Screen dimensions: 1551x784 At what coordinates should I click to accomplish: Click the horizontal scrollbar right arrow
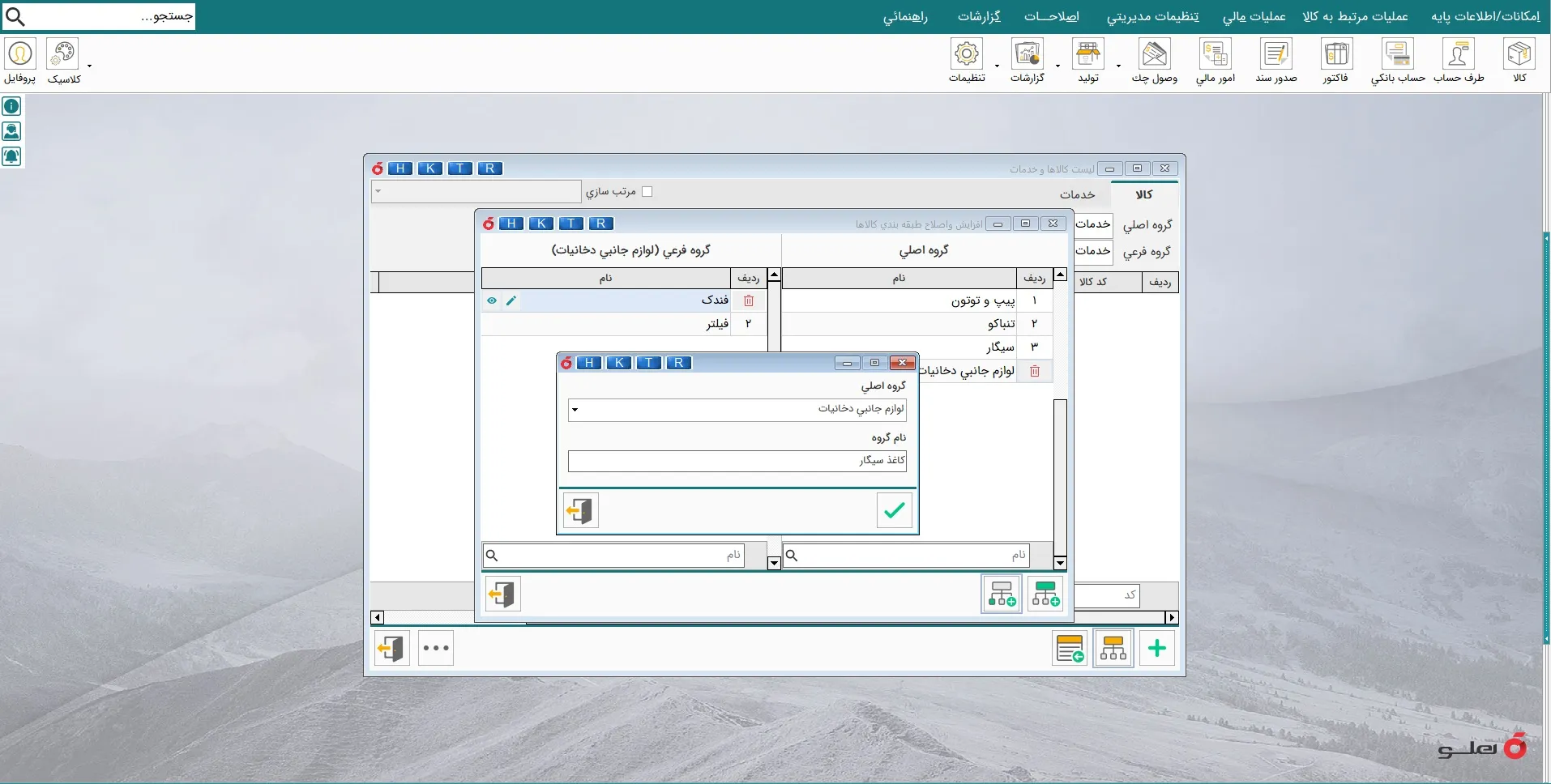(x=1171, y=618)
